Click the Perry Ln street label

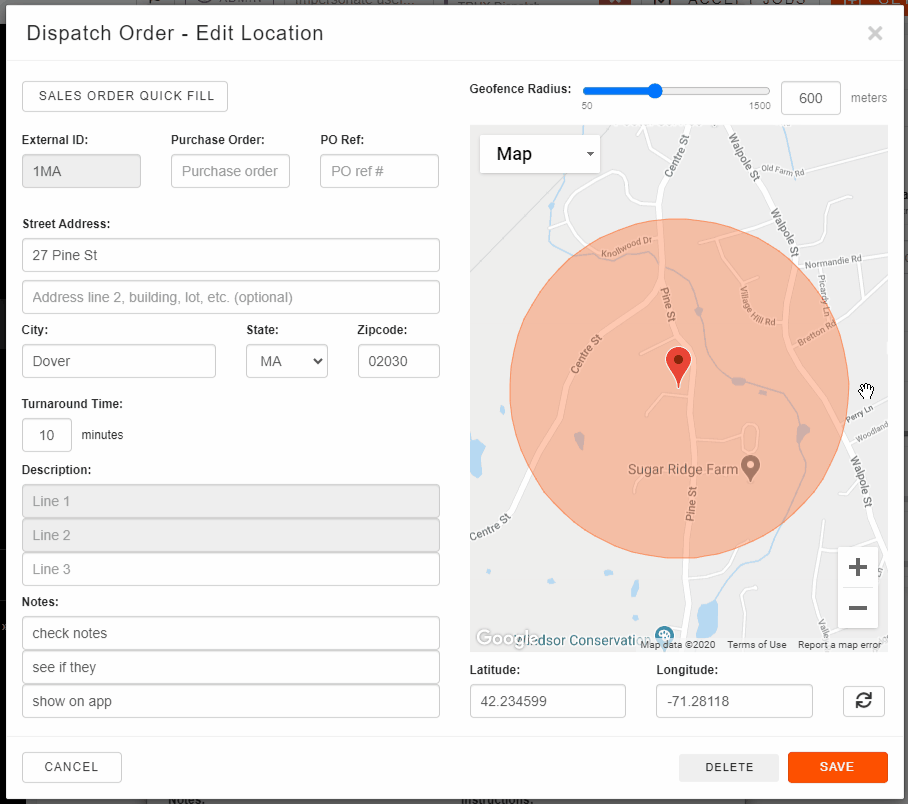point(859,414)
